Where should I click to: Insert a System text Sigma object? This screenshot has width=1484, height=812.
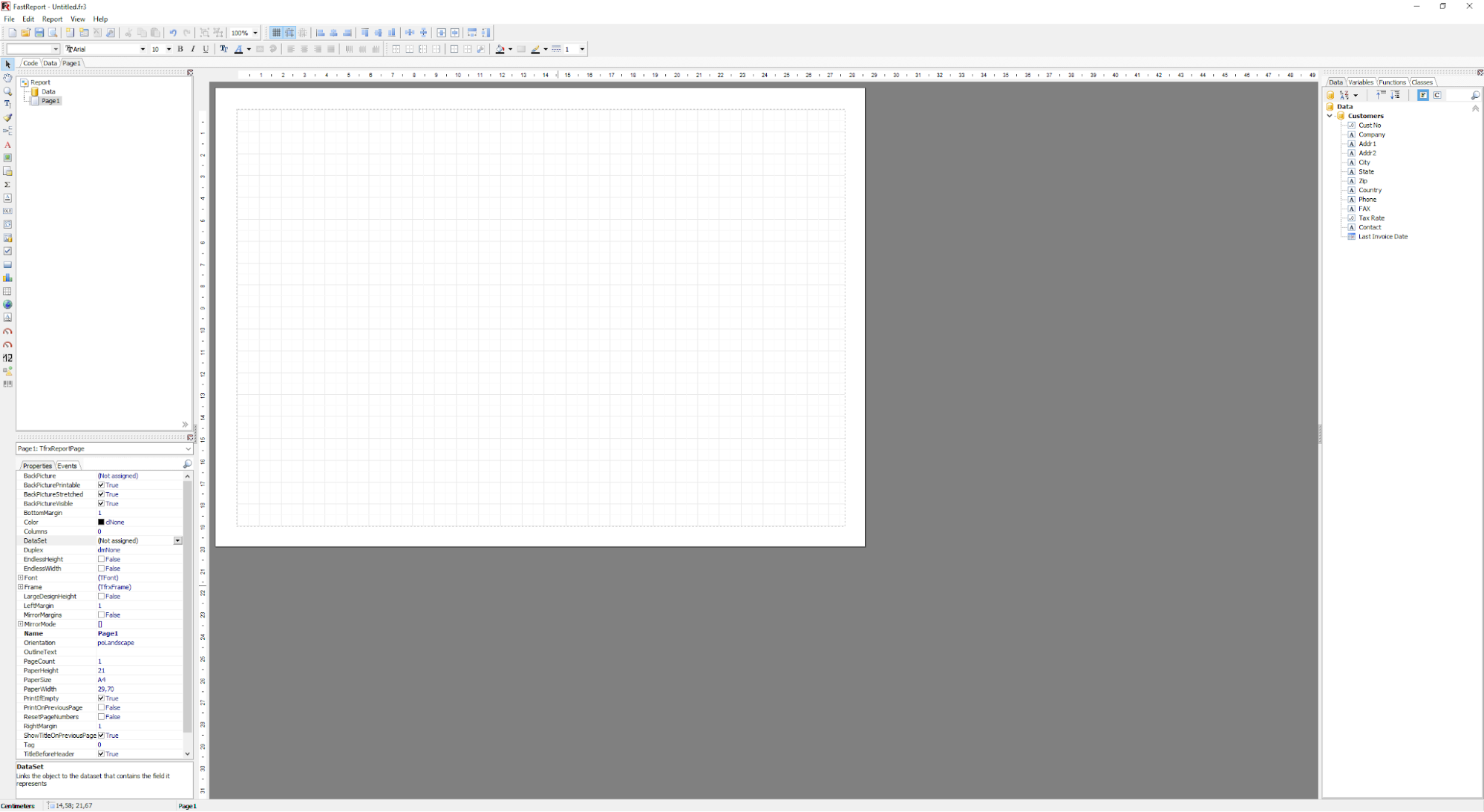7,185
